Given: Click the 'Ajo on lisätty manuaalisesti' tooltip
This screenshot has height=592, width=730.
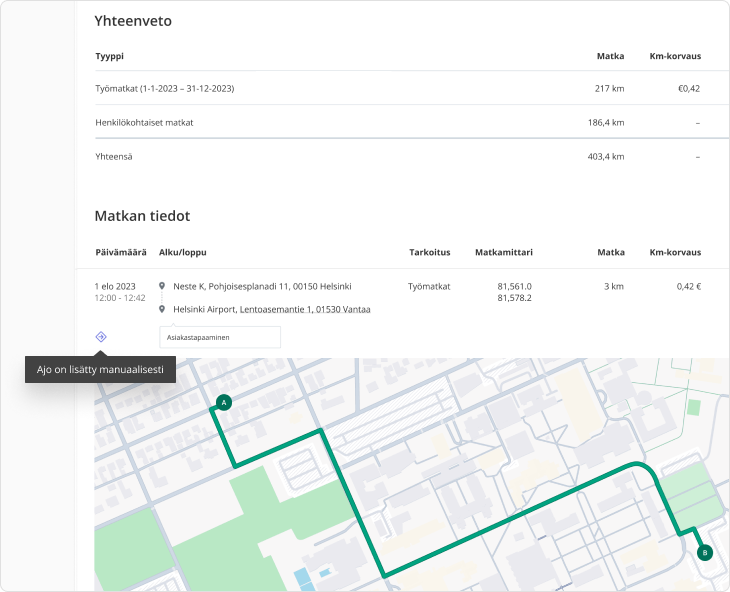Looking at the screenshot, I should (100, 370).
